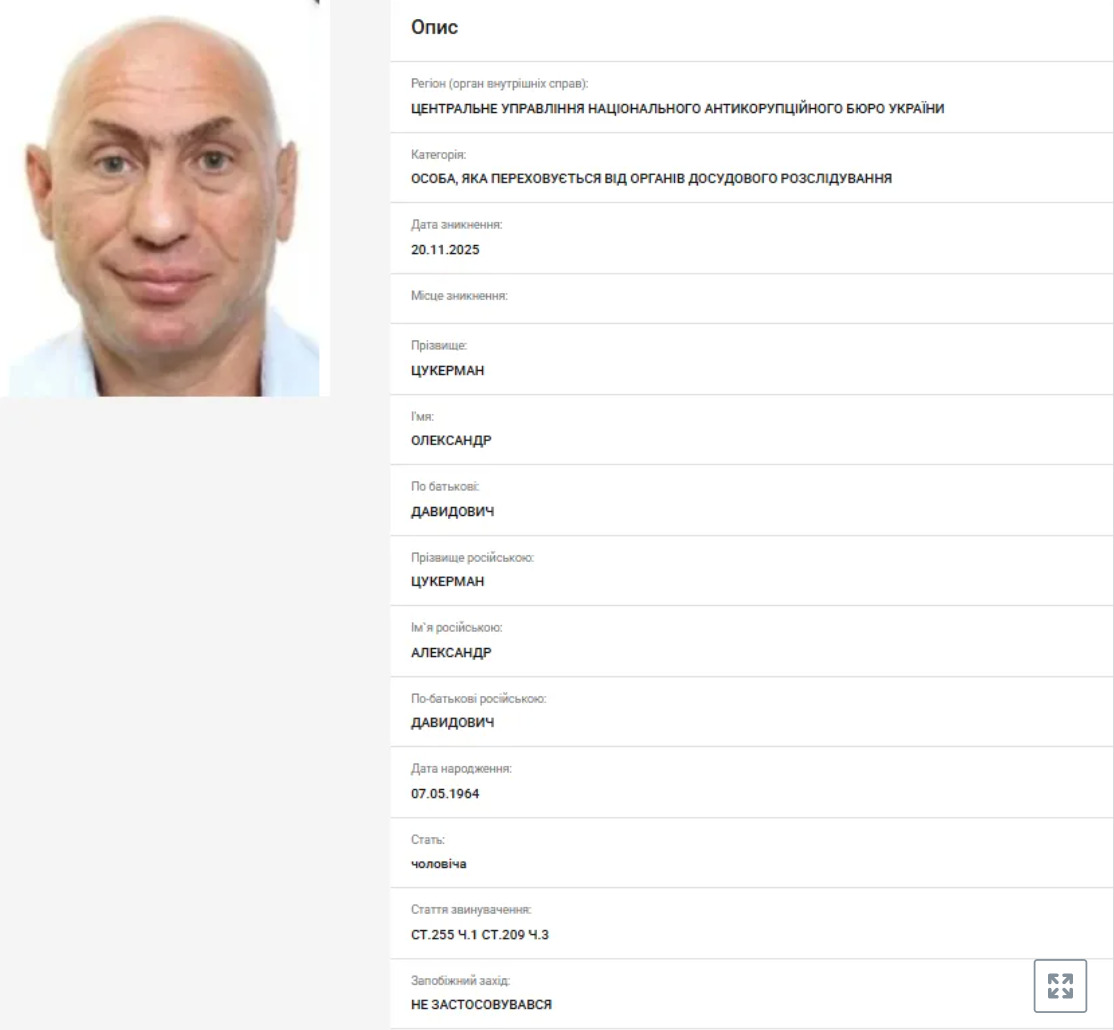Viewport: 1114px width, 1030px height.
Task: Click the fullscreen expand arrows icon
Action: [1059, 985]
